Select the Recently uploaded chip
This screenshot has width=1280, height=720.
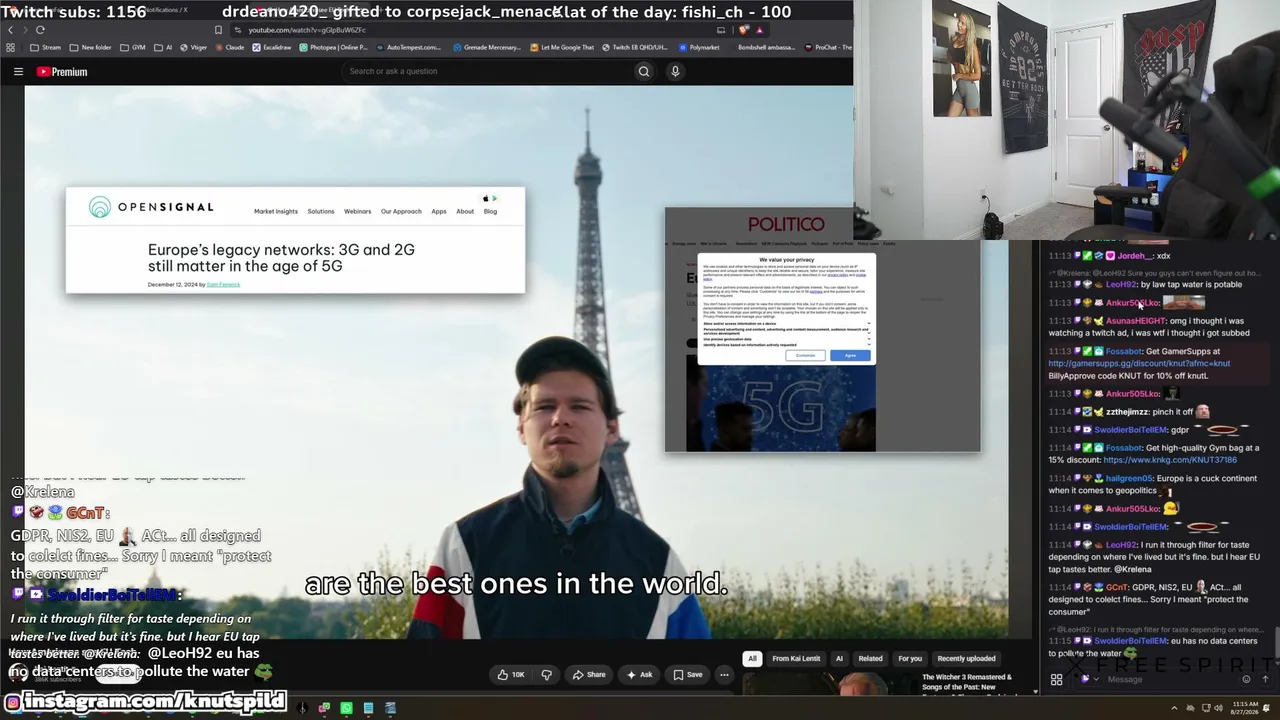(966, 659)
